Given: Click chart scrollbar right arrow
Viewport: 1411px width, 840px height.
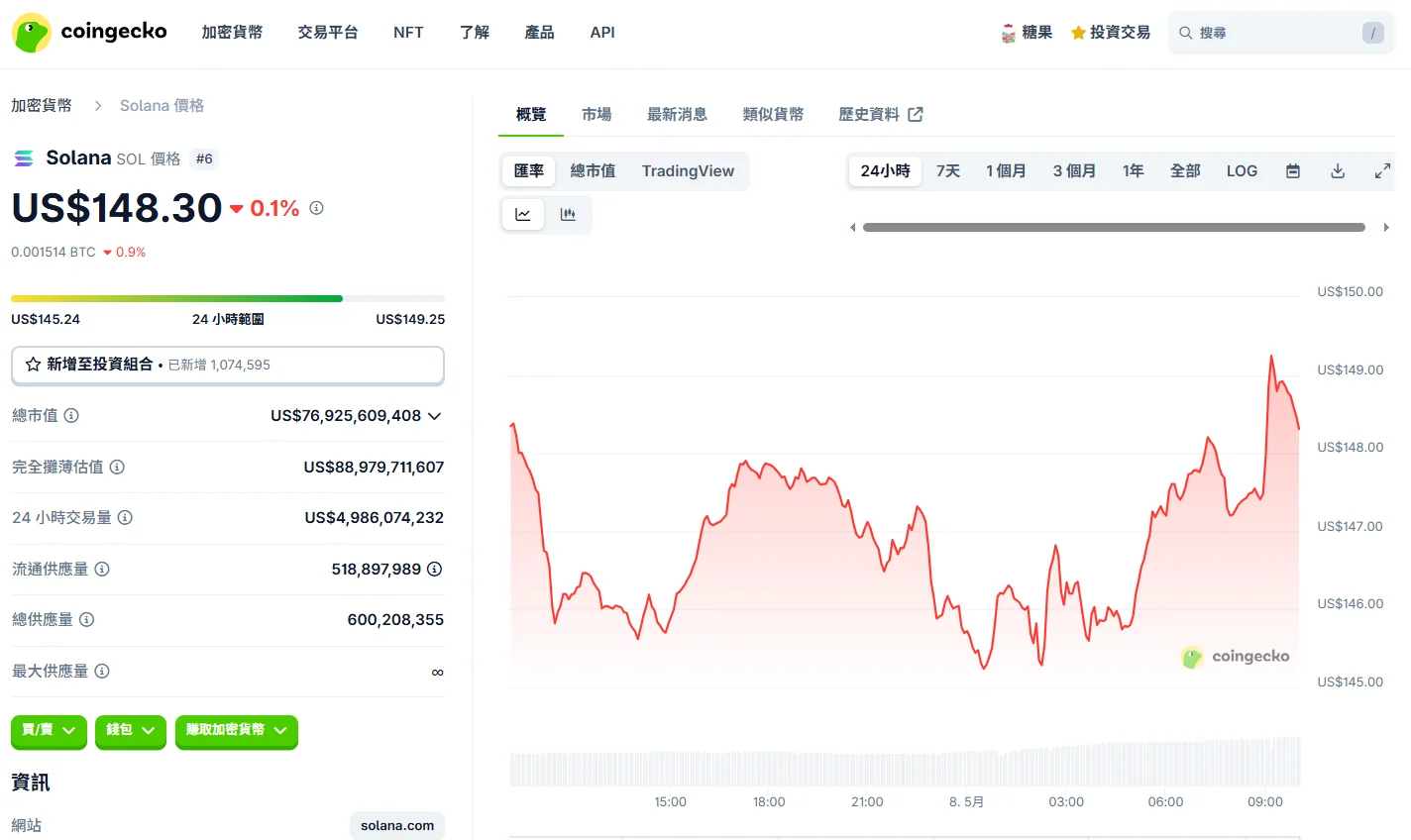Looking at the screenshot, I should [x=1386, y=228].
